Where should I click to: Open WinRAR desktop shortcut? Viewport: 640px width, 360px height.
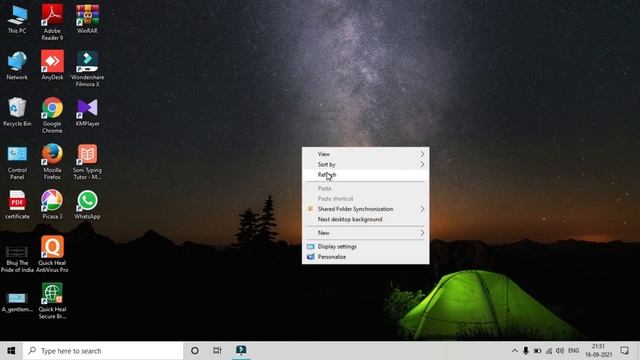coord(87,19)
